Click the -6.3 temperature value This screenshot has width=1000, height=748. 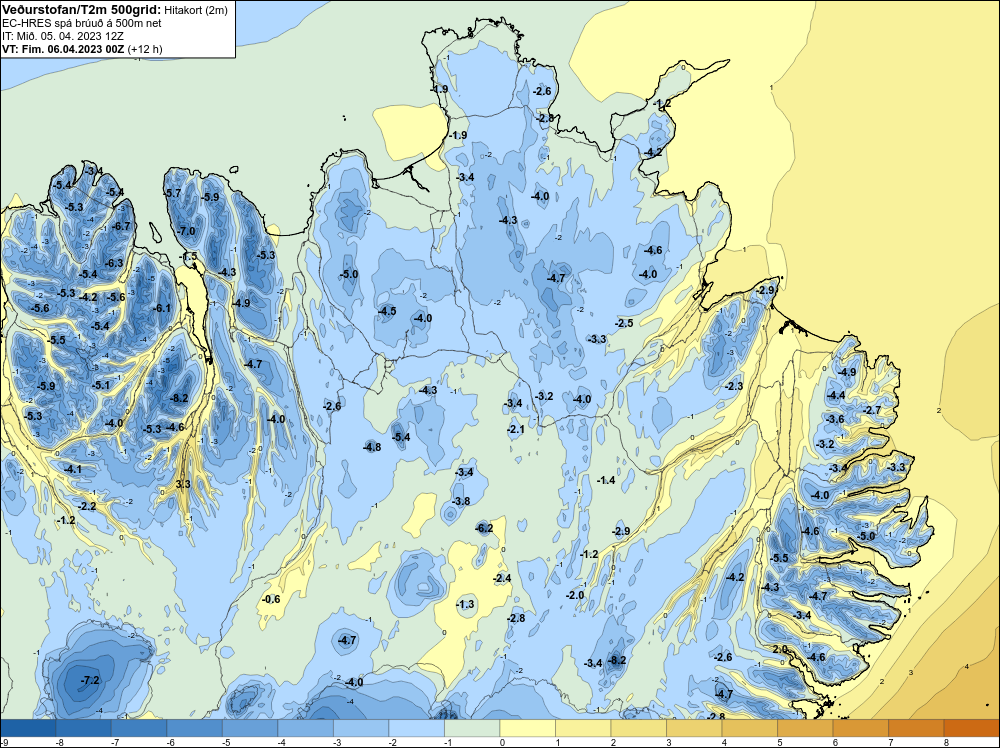tap(114, 263)
